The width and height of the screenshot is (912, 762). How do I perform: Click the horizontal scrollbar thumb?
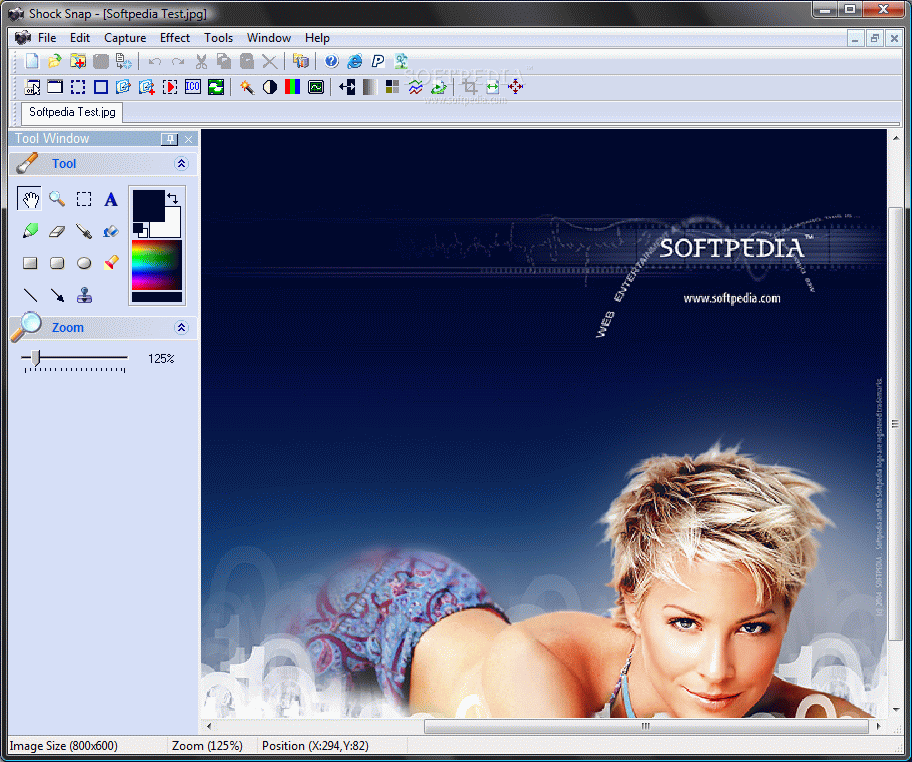click(646, 726)
